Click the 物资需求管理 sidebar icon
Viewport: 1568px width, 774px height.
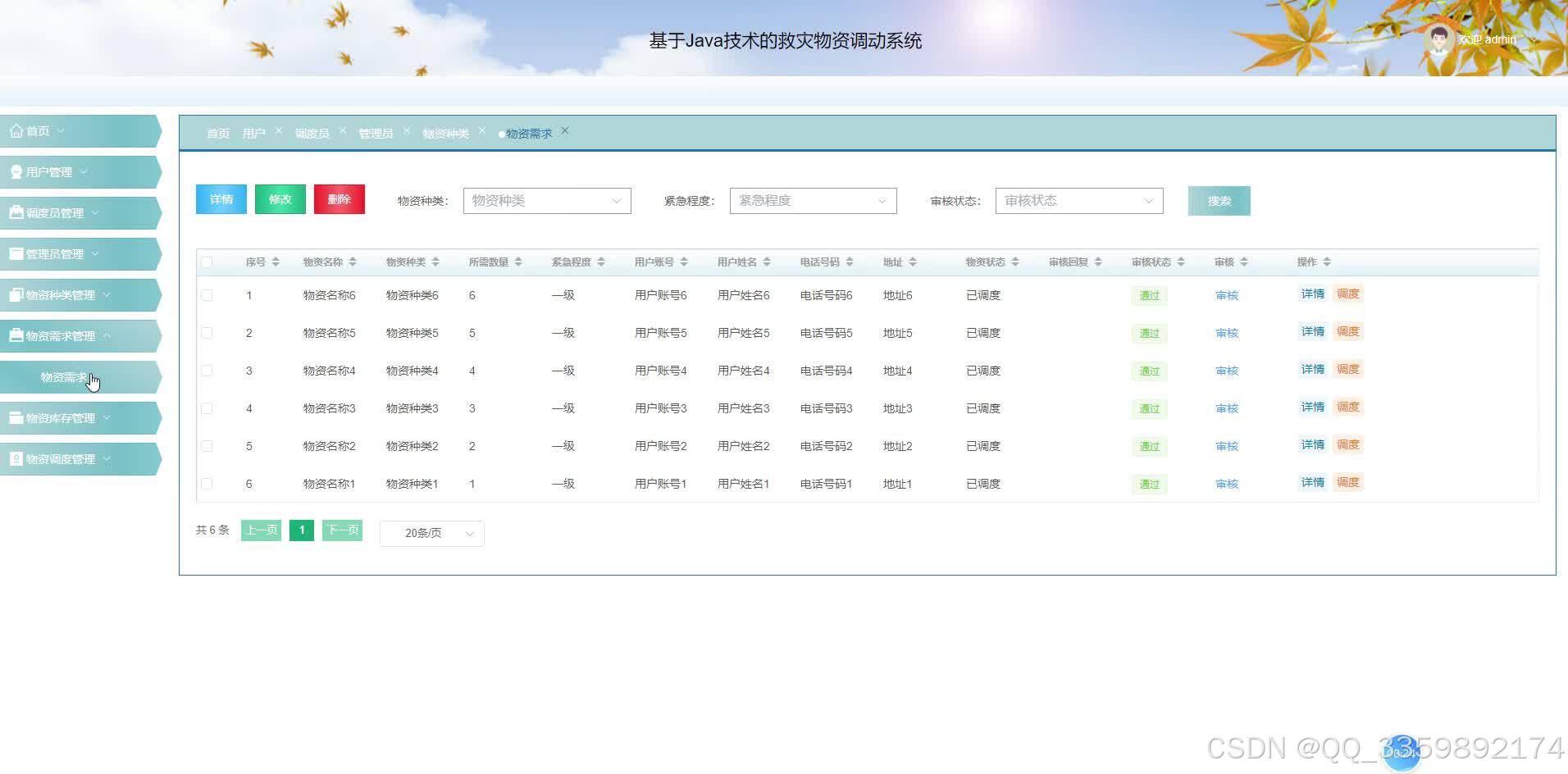(x=16, y=335)
